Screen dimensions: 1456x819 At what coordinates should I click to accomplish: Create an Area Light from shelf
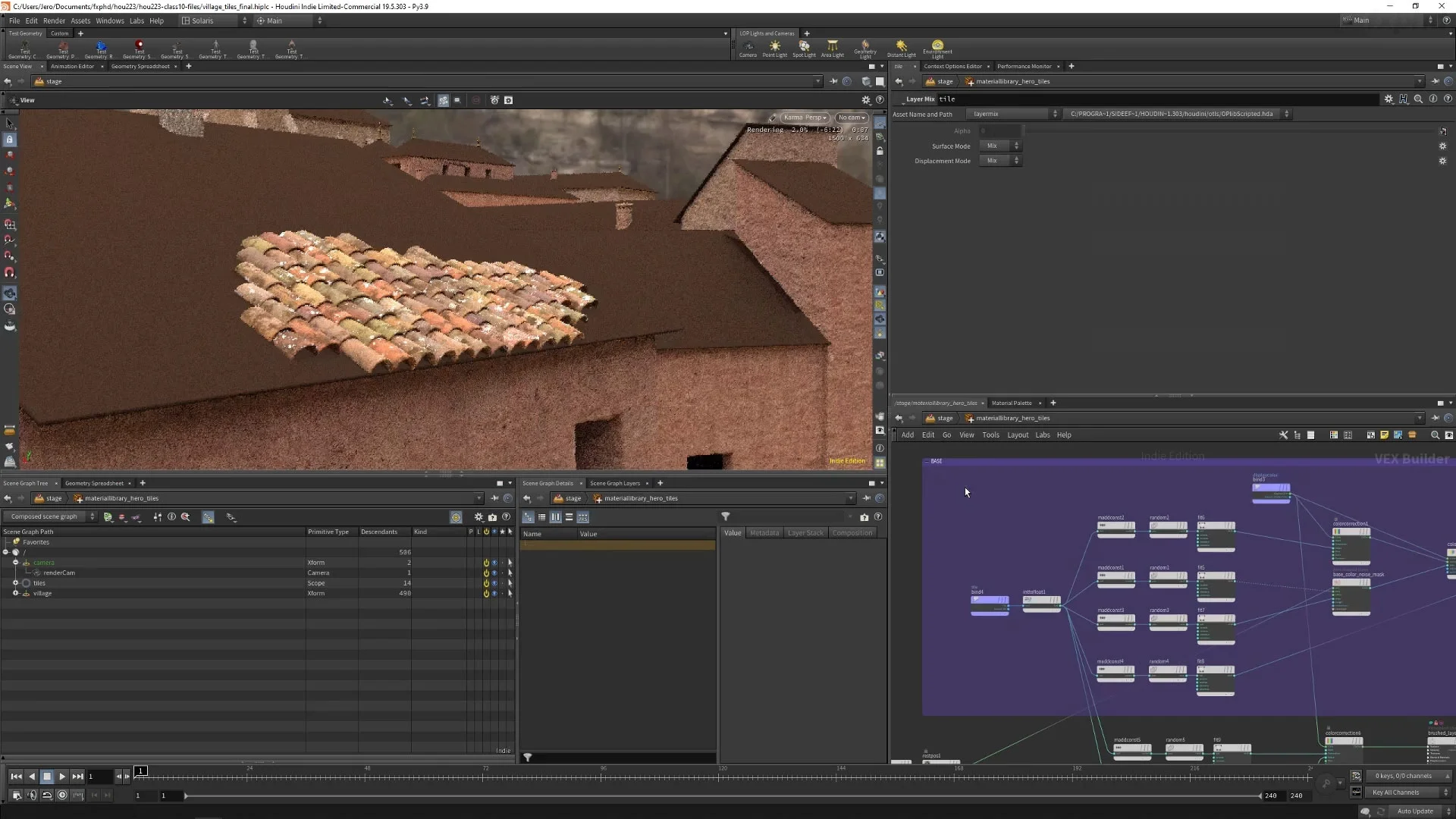tap(832, 48)
